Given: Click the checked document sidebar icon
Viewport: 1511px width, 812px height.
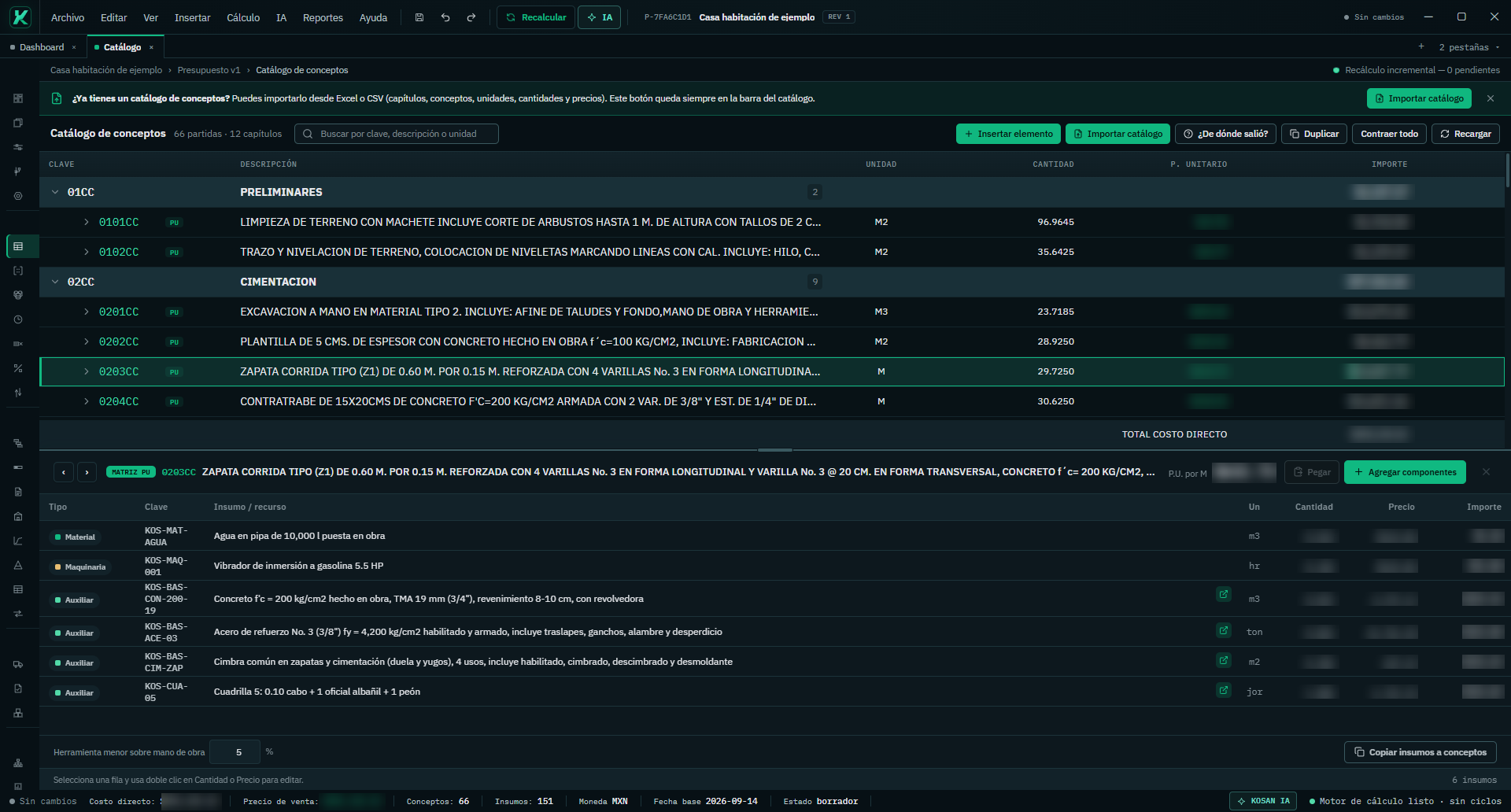Looking at the screenshot, I should coord(18,688).
